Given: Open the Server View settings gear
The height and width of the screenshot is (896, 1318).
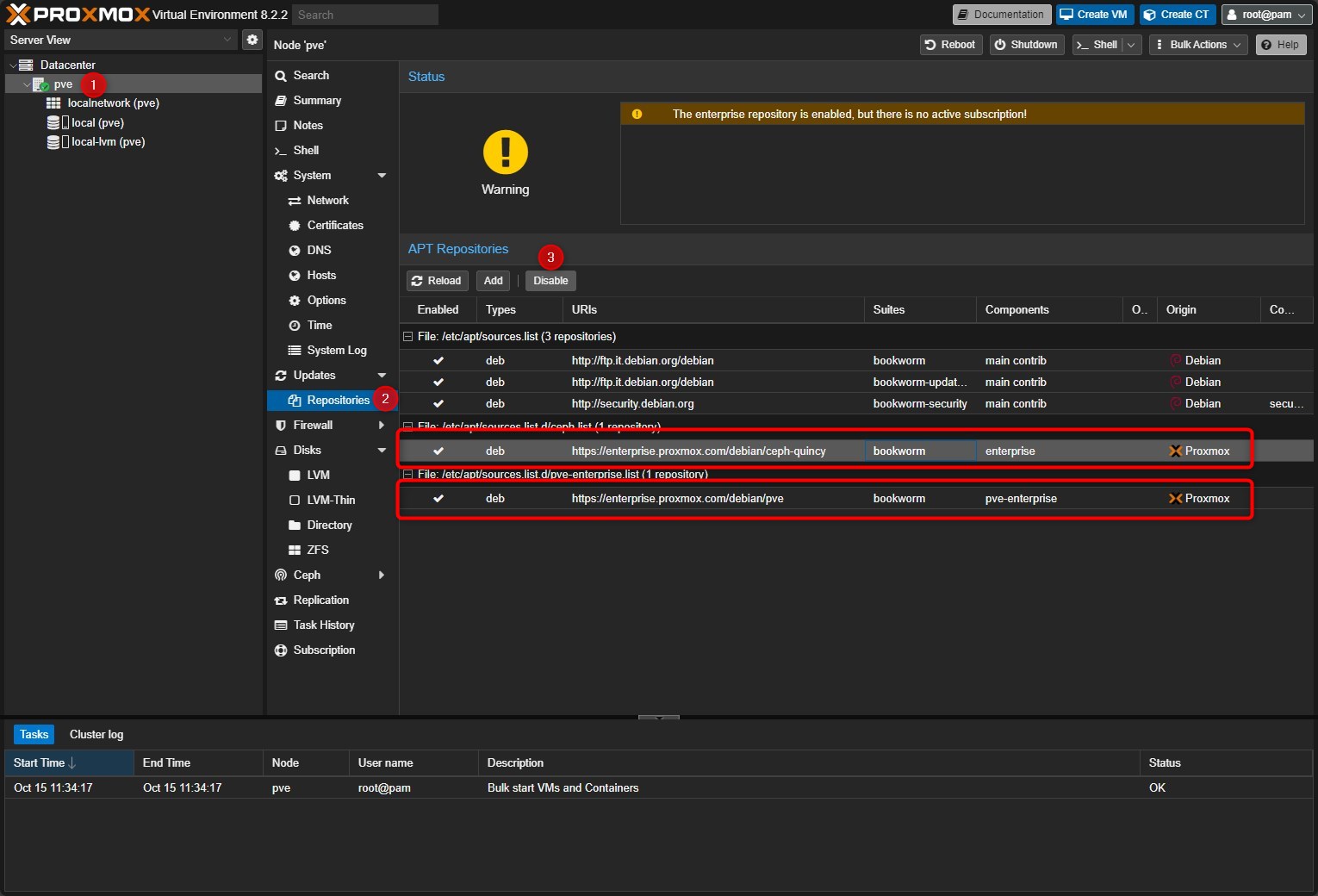Looking at the screenshot, I should click(252, 40).
